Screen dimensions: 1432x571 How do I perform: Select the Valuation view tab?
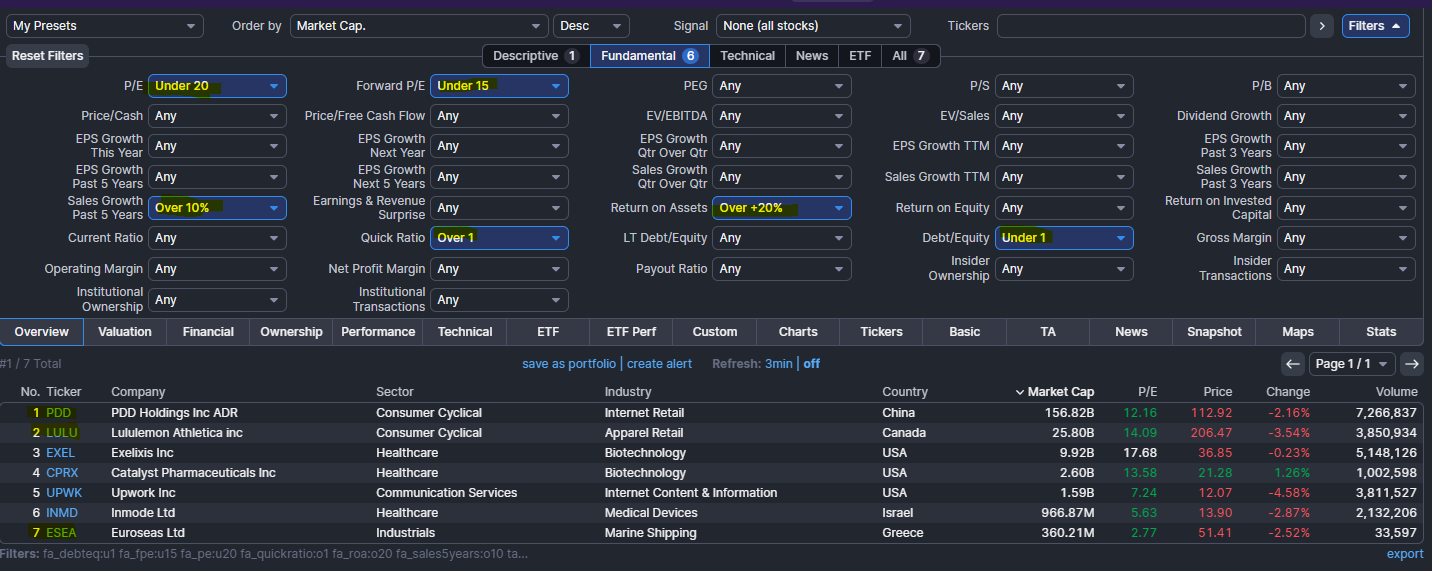[x=125, y=332]
